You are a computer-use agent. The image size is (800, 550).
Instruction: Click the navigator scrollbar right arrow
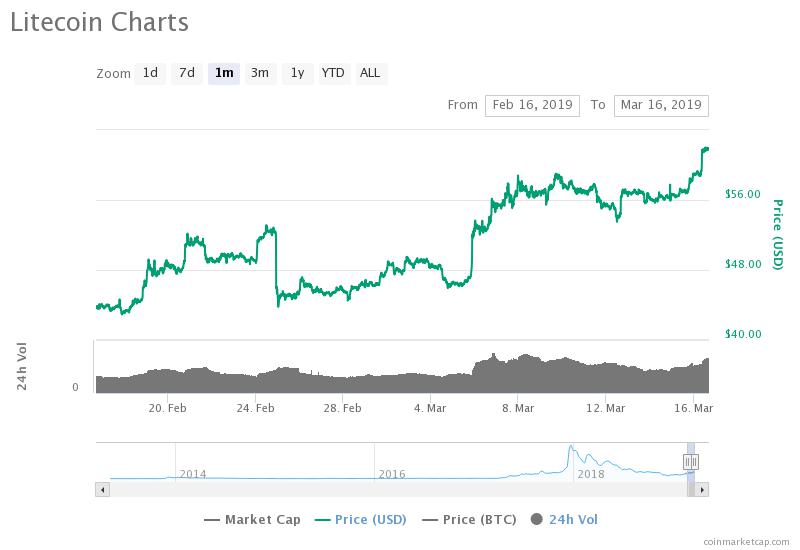(702, 489)
